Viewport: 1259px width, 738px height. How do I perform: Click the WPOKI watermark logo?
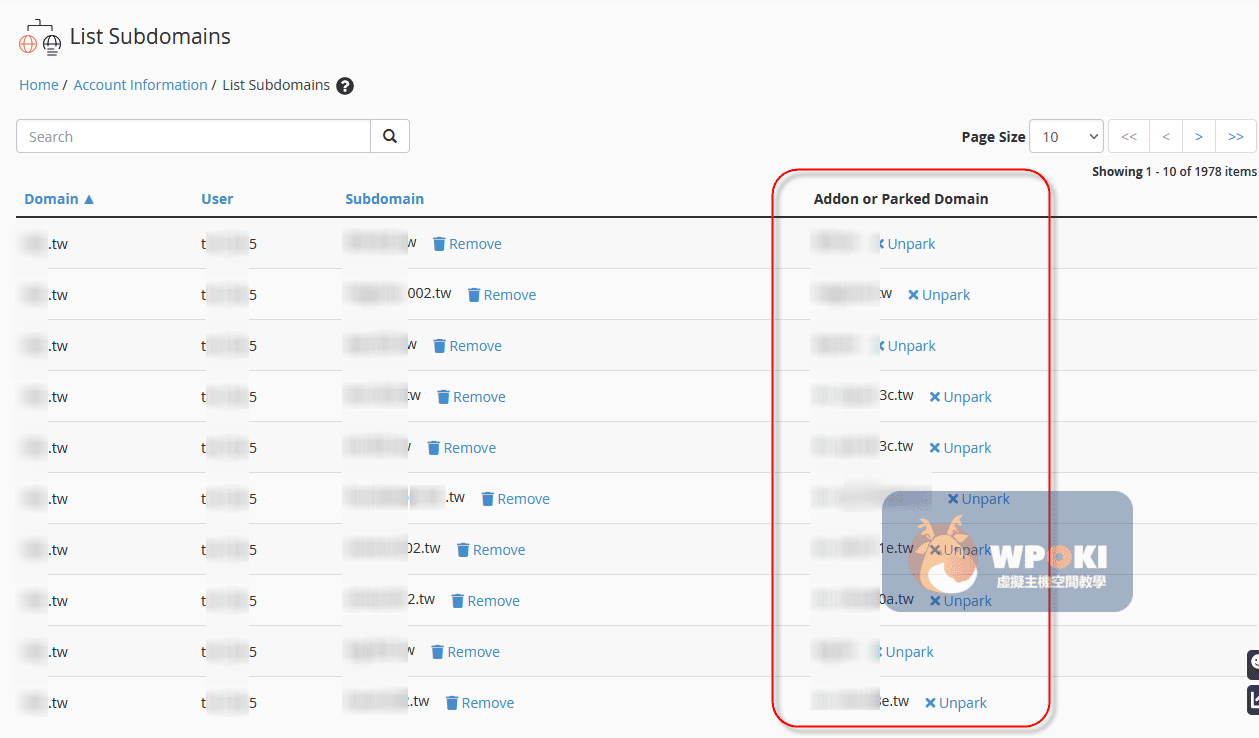coord(1007,552)
